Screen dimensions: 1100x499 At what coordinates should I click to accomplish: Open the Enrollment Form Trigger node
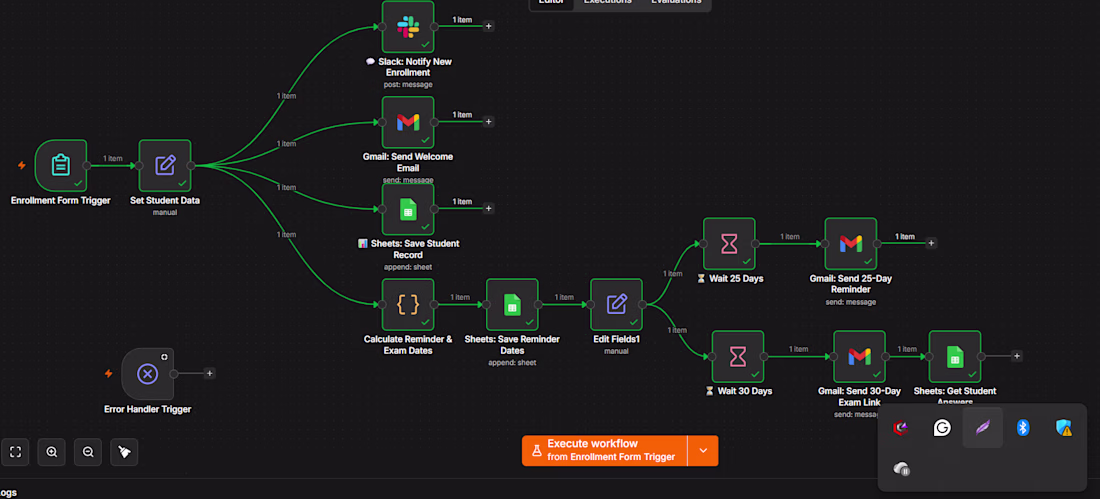tap(61, 166)
